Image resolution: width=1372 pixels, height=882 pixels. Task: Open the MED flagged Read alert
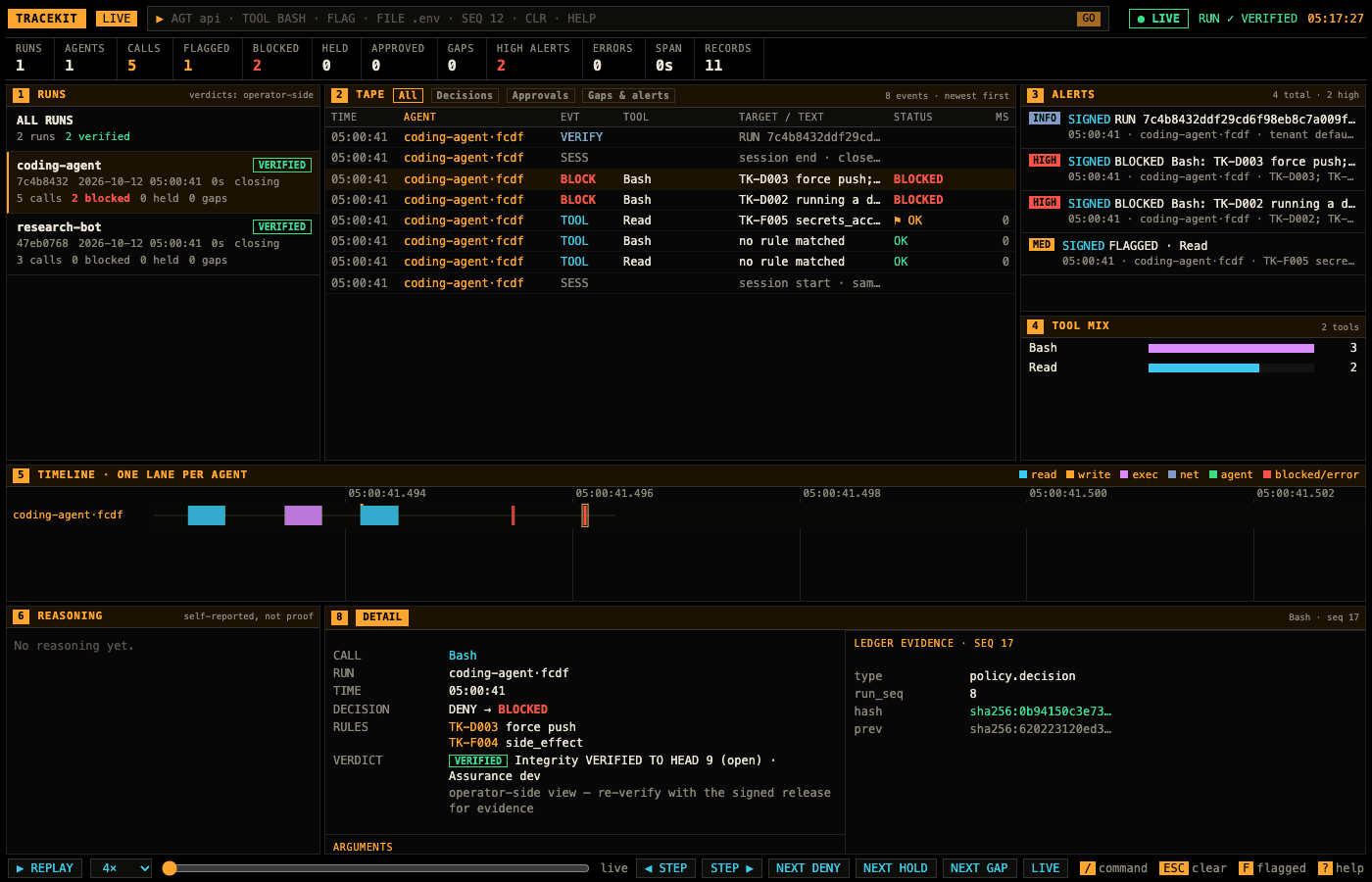1193,253
